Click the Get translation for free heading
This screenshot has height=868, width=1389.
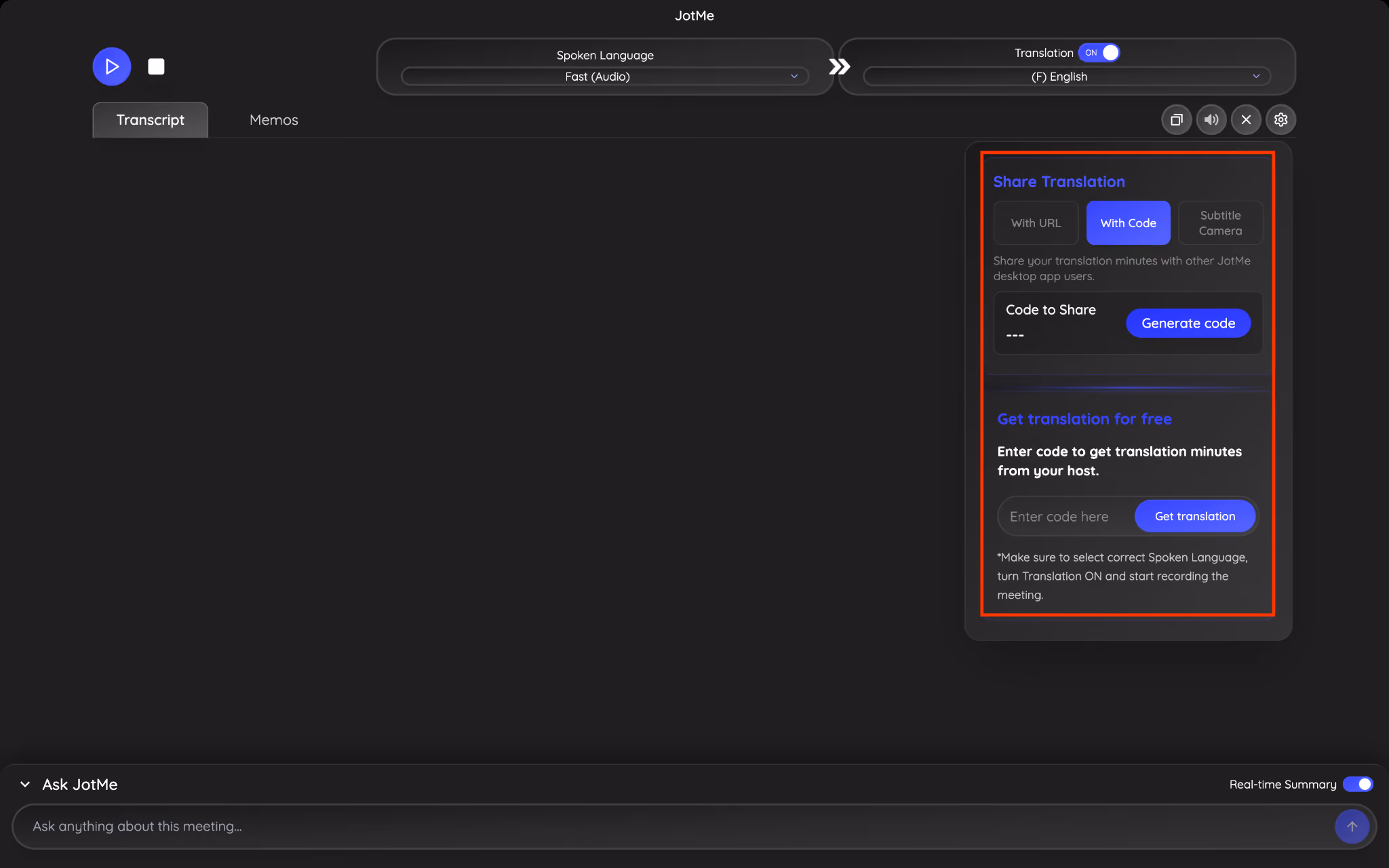pyautogui.click(x=1084, y=419)
